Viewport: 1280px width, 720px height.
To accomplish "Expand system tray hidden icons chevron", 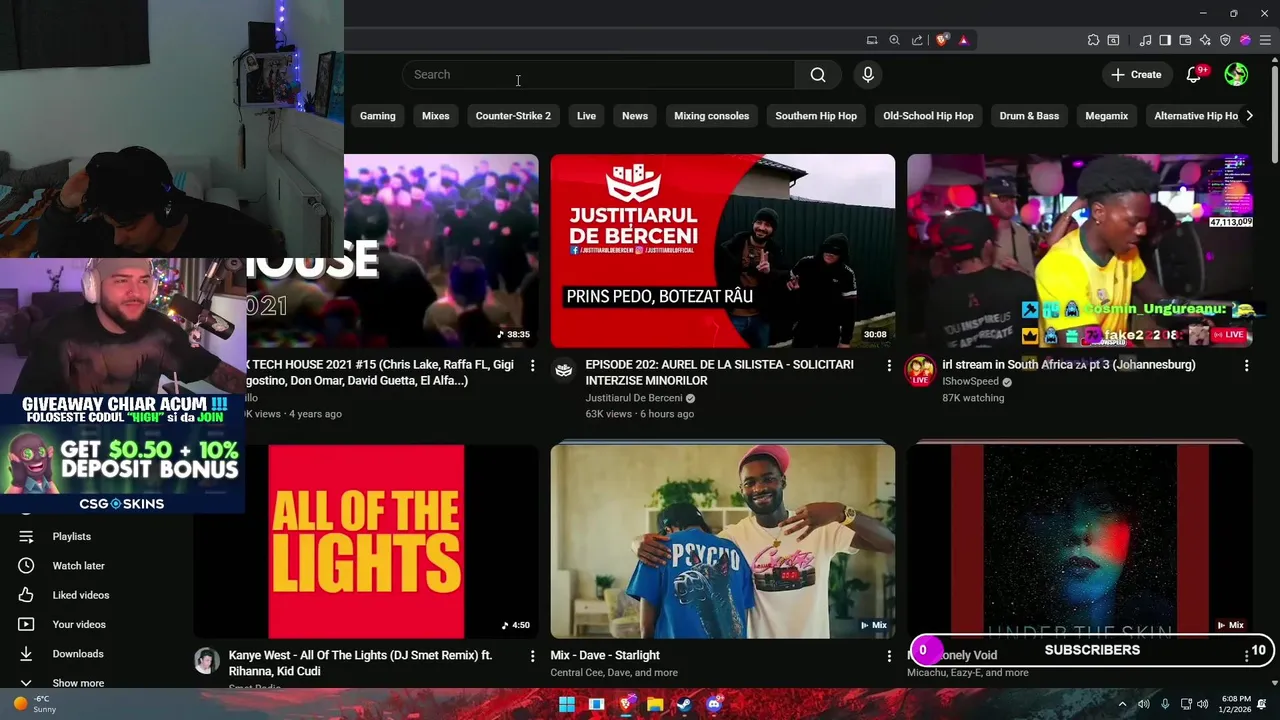I will pyautogui.click(x=1122, y=704).
